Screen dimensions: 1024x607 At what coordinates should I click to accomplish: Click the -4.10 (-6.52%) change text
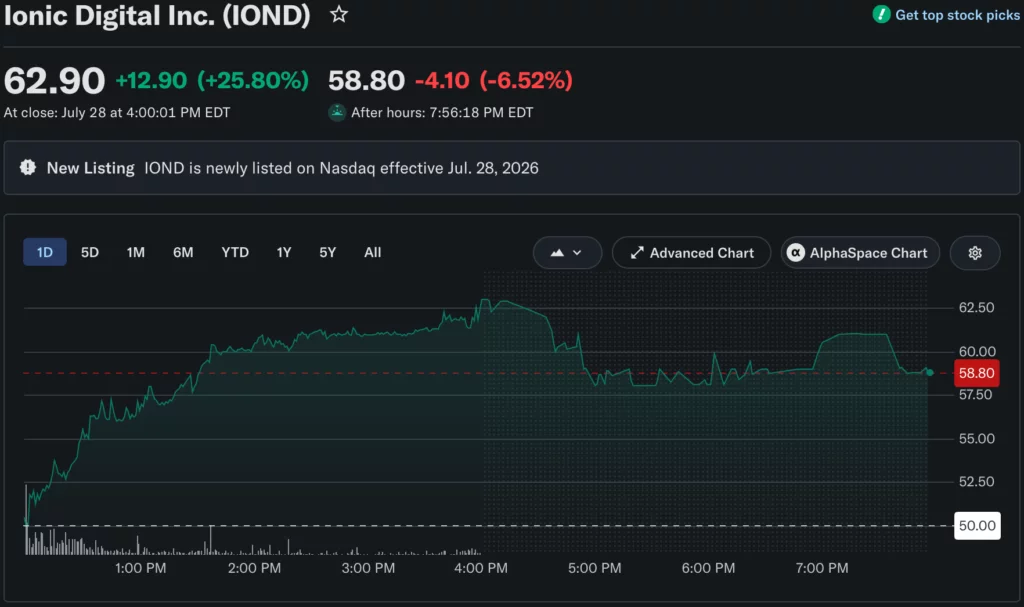tap(494, 80)
